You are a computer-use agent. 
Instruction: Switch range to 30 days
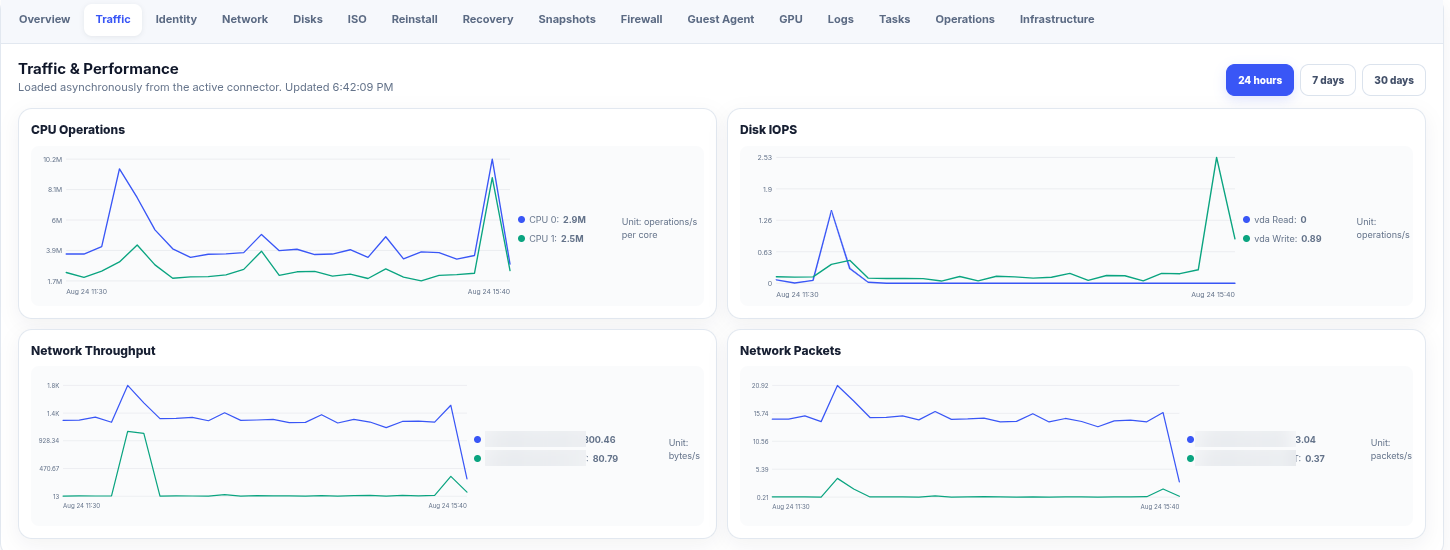pyautogui.click(x=1394, y=80)
